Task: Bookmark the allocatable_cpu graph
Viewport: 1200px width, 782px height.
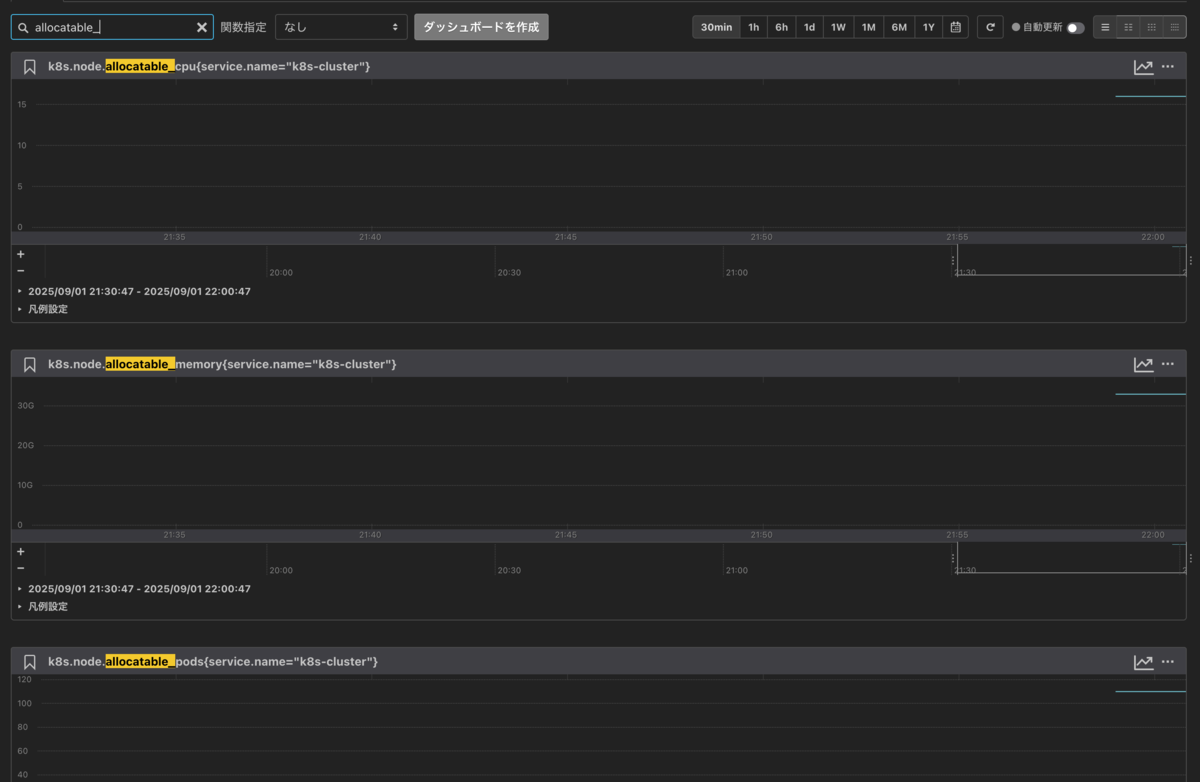Action: [x=29, y=66]
